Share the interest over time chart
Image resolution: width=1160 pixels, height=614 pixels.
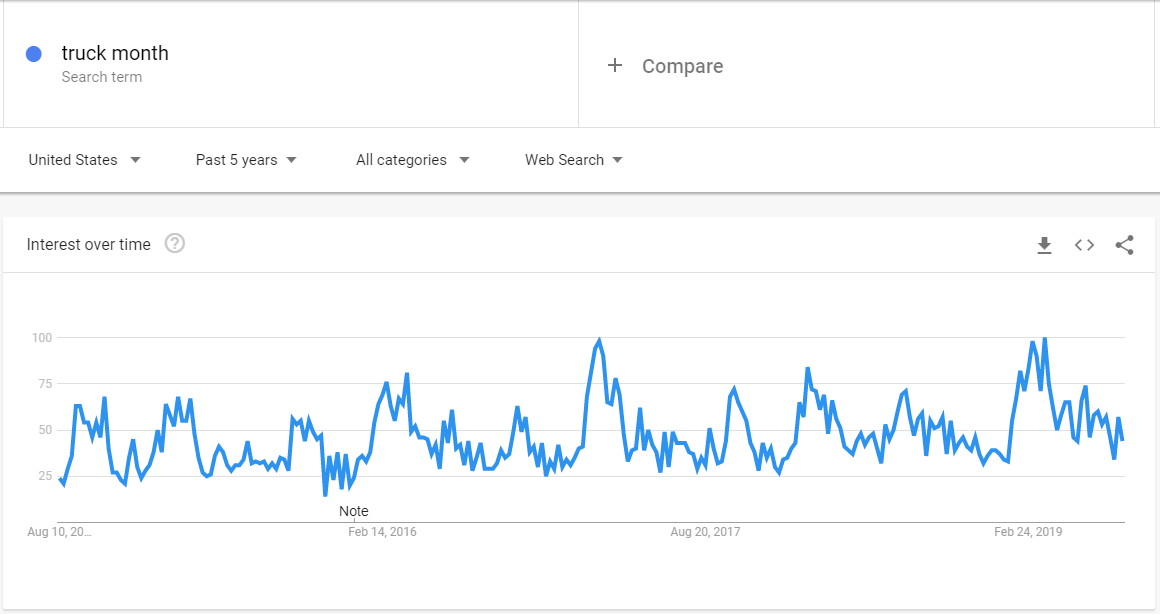[x=1124, y=245]
